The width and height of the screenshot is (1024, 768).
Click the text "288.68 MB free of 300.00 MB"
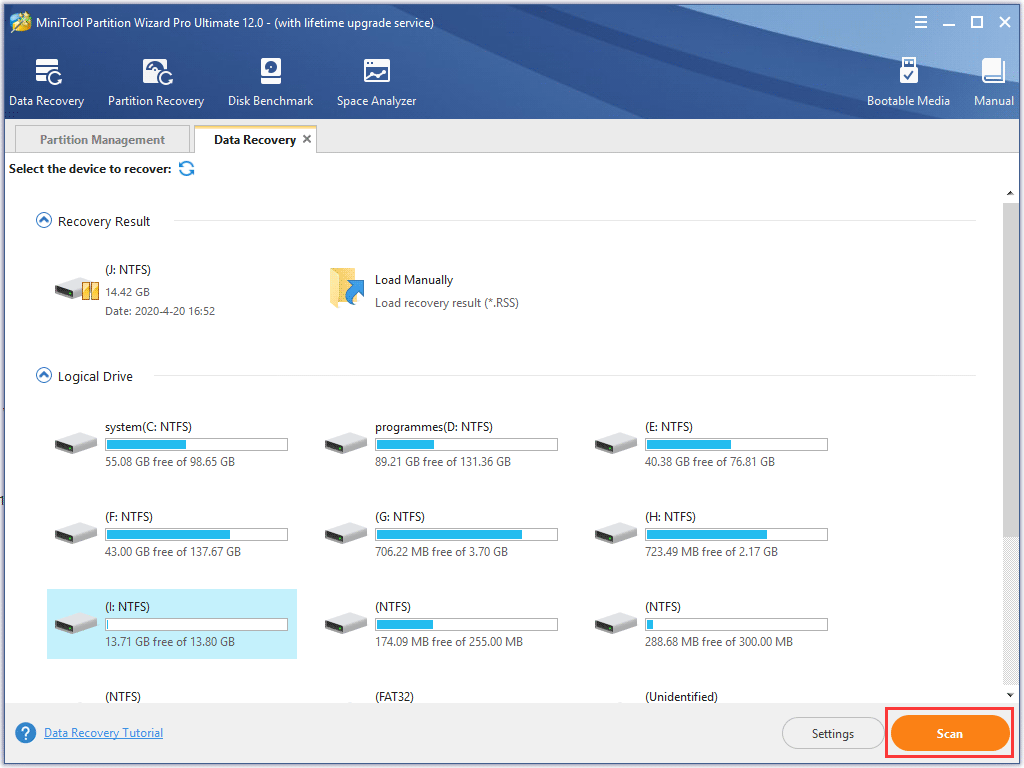[719, 642]
